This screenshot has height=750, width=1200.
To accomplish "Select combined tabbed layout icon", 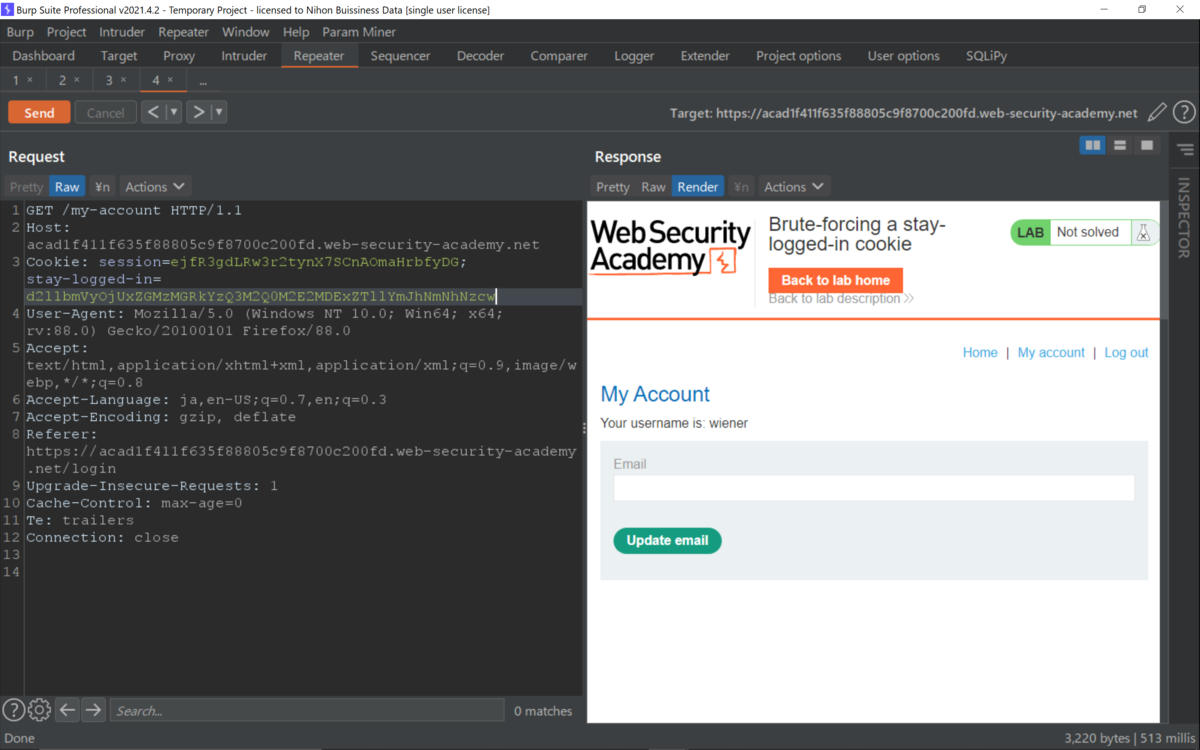I will tap(1147, 146).
